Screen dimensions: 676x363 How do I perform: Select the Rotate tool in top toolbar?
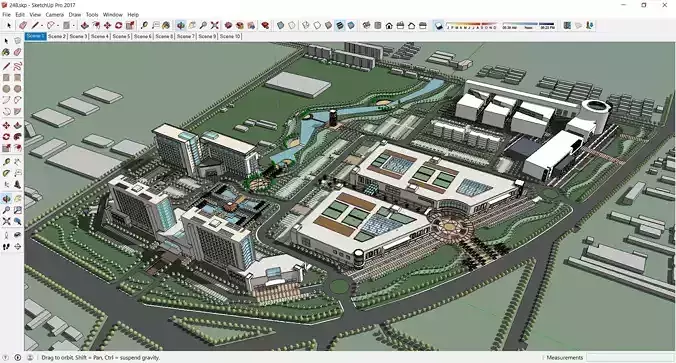pyautogui.click(x=119, y=25)
